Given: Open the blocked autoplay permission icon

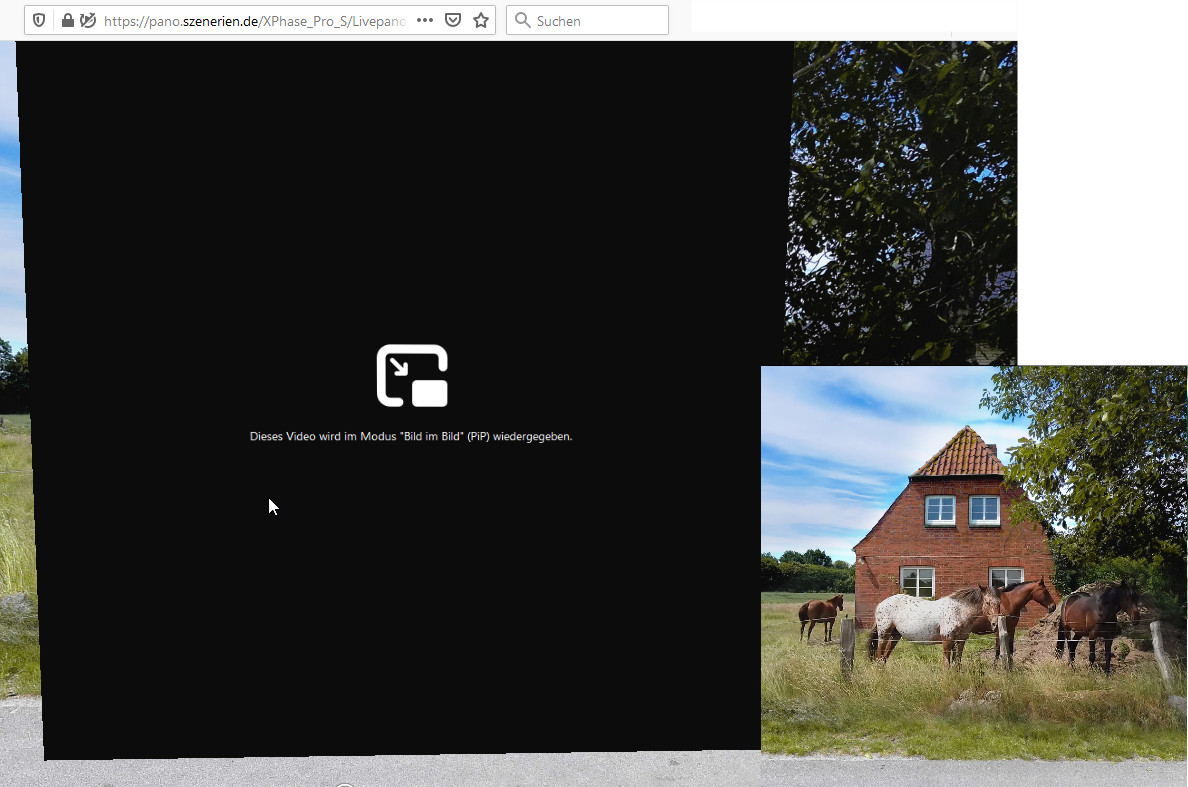Looking at the screenshot, I should point(88,20).
